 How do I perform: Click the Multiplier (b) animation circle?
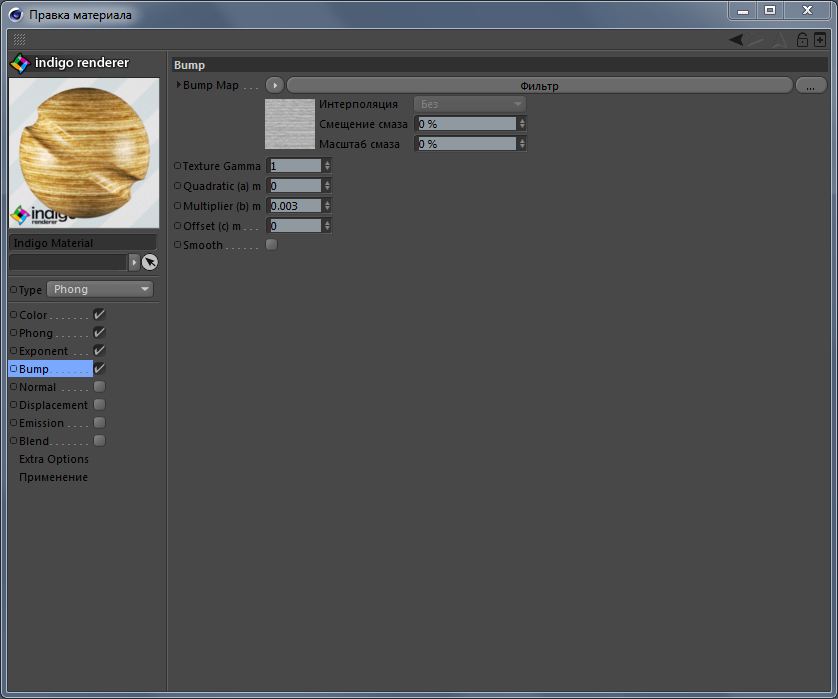click(177, 206)
